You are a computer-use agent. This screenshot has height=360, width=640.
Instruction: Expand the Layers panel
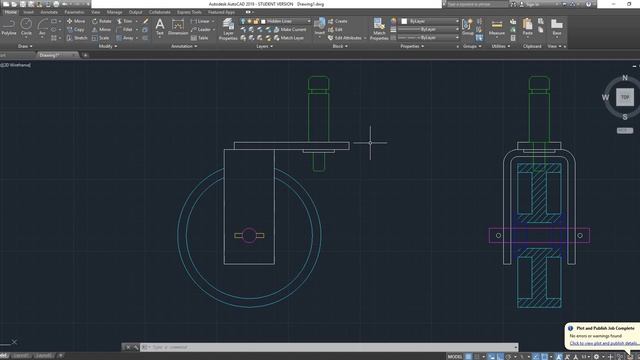[x=264, y=46]
